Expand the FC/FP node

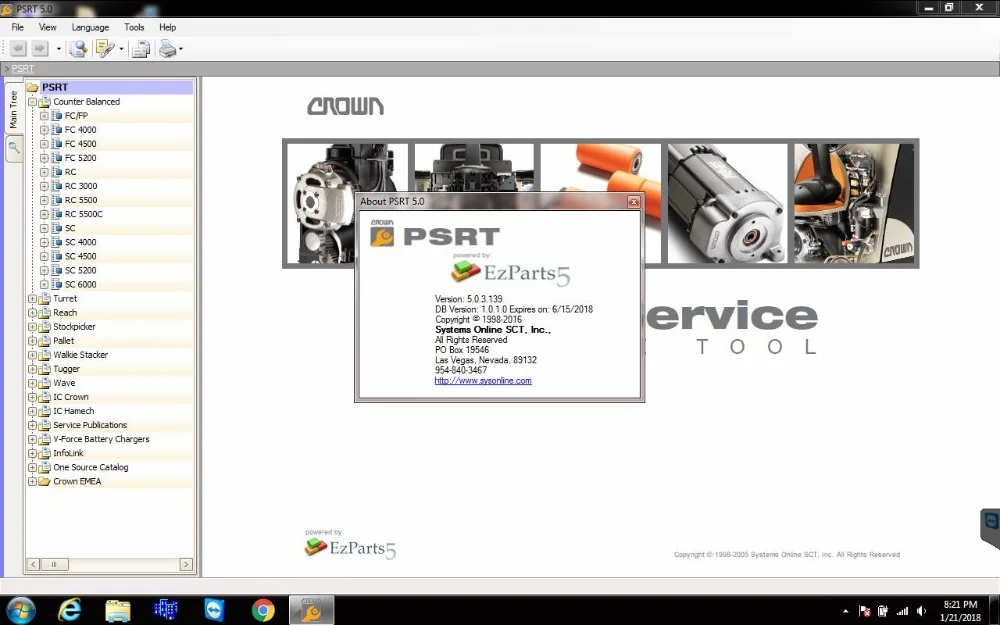coord(44,116)
